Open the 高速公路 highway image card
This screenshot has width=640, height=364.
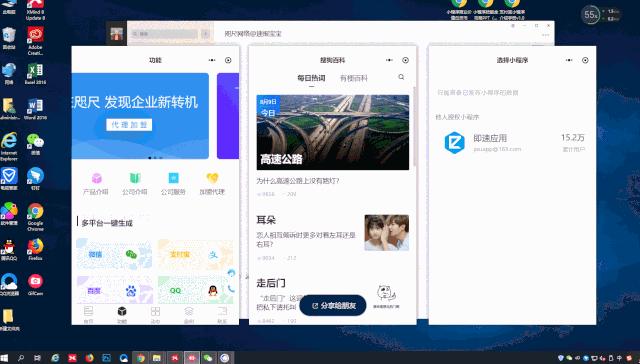point(333,132)
